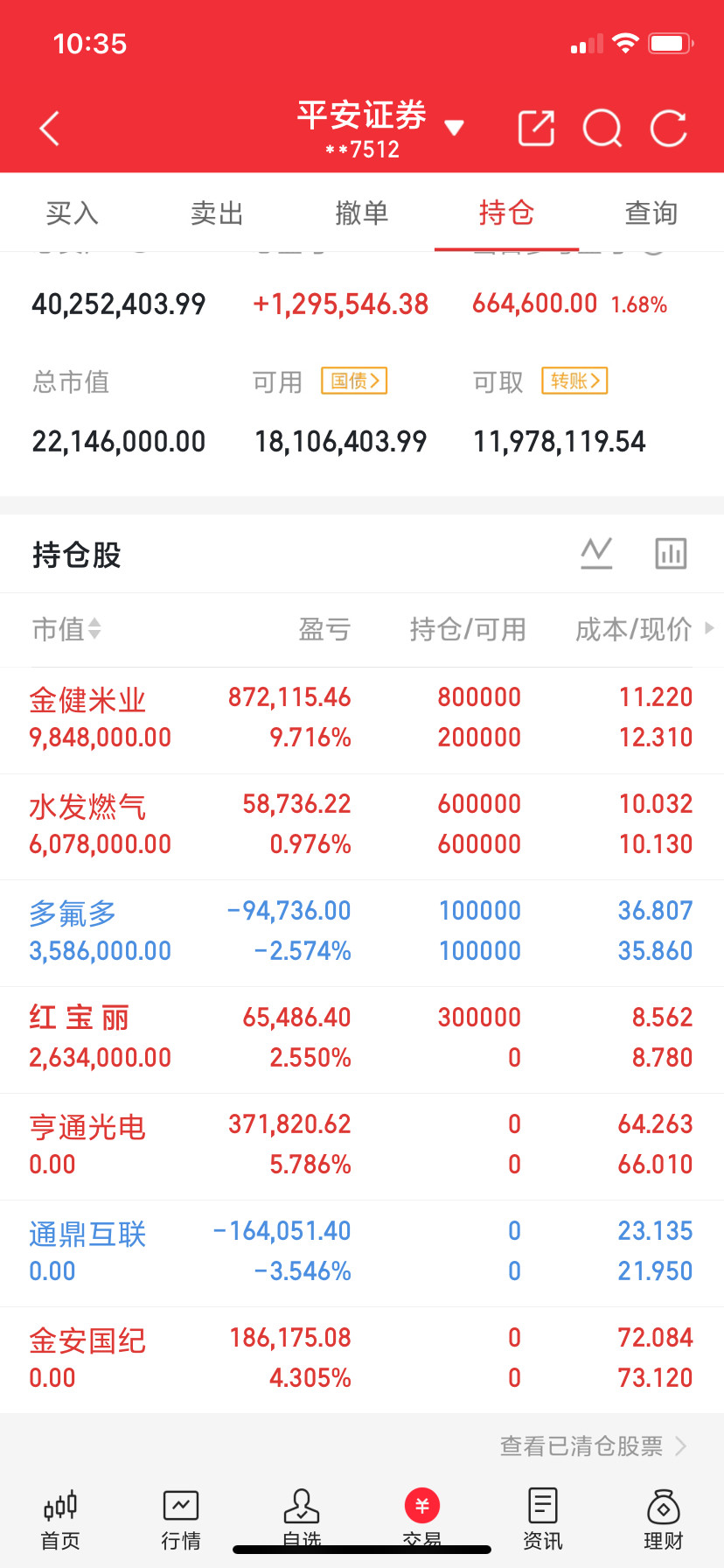Open the share/export icon in the header

pyautogui.click(x=536, y=129)
